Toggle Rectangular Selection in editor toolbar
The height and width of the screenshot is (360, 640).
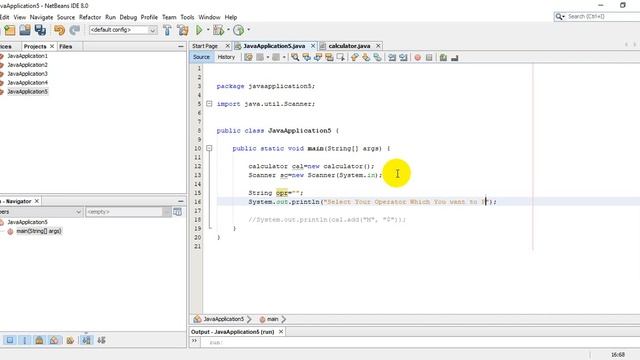pos(340,58)
